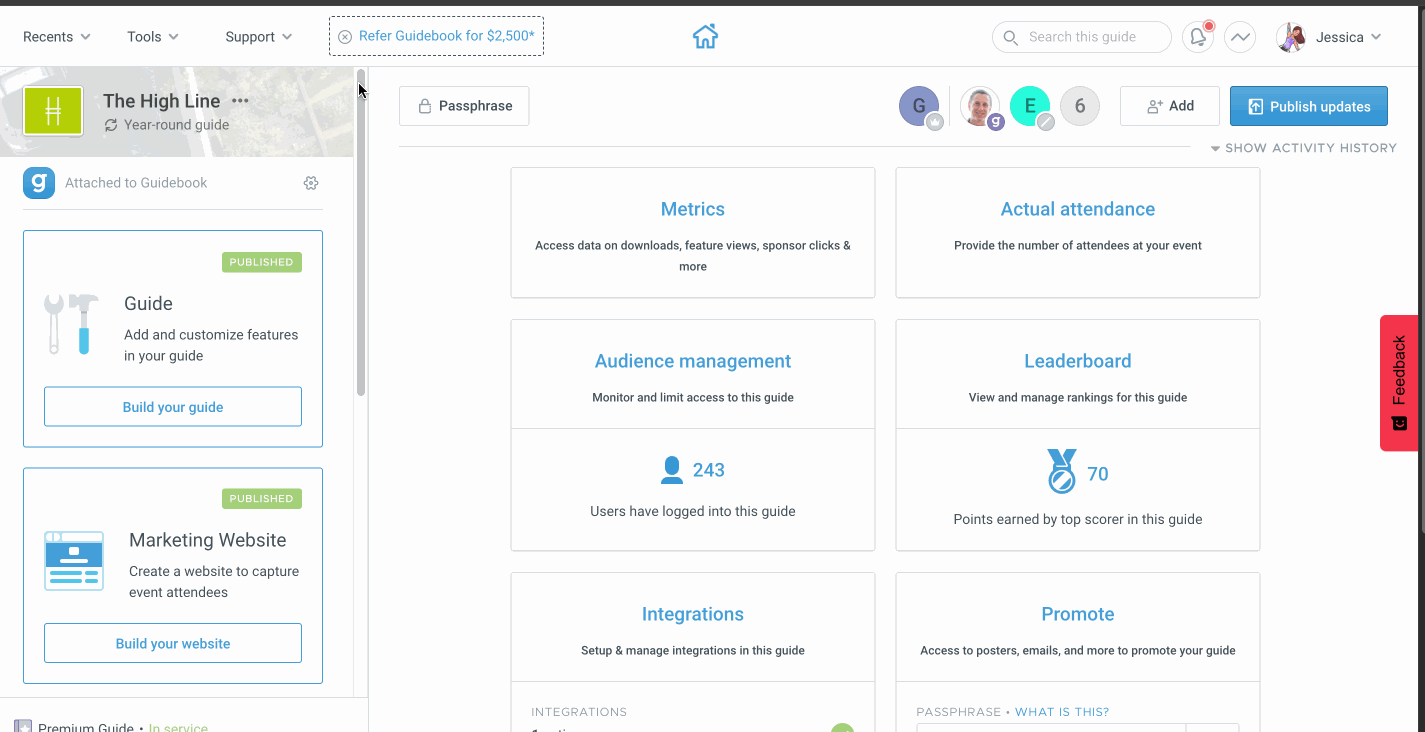The image size is (1425, 732).
Task: Click Publish updates button
Action: [x=1309, y=106]
